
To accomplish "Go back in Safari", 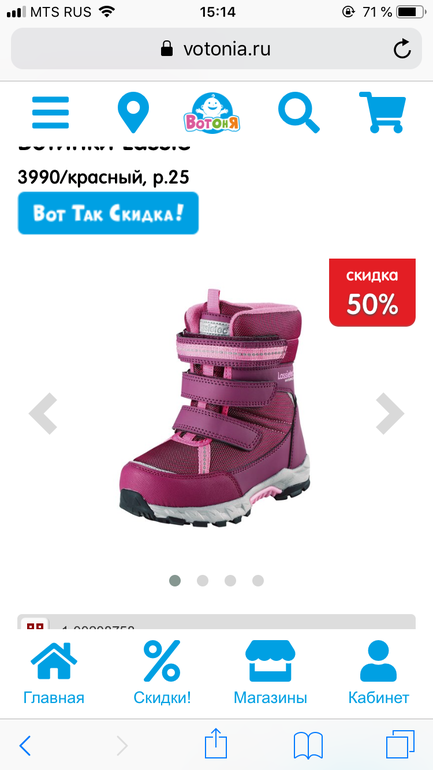I will tap(25, 746).
